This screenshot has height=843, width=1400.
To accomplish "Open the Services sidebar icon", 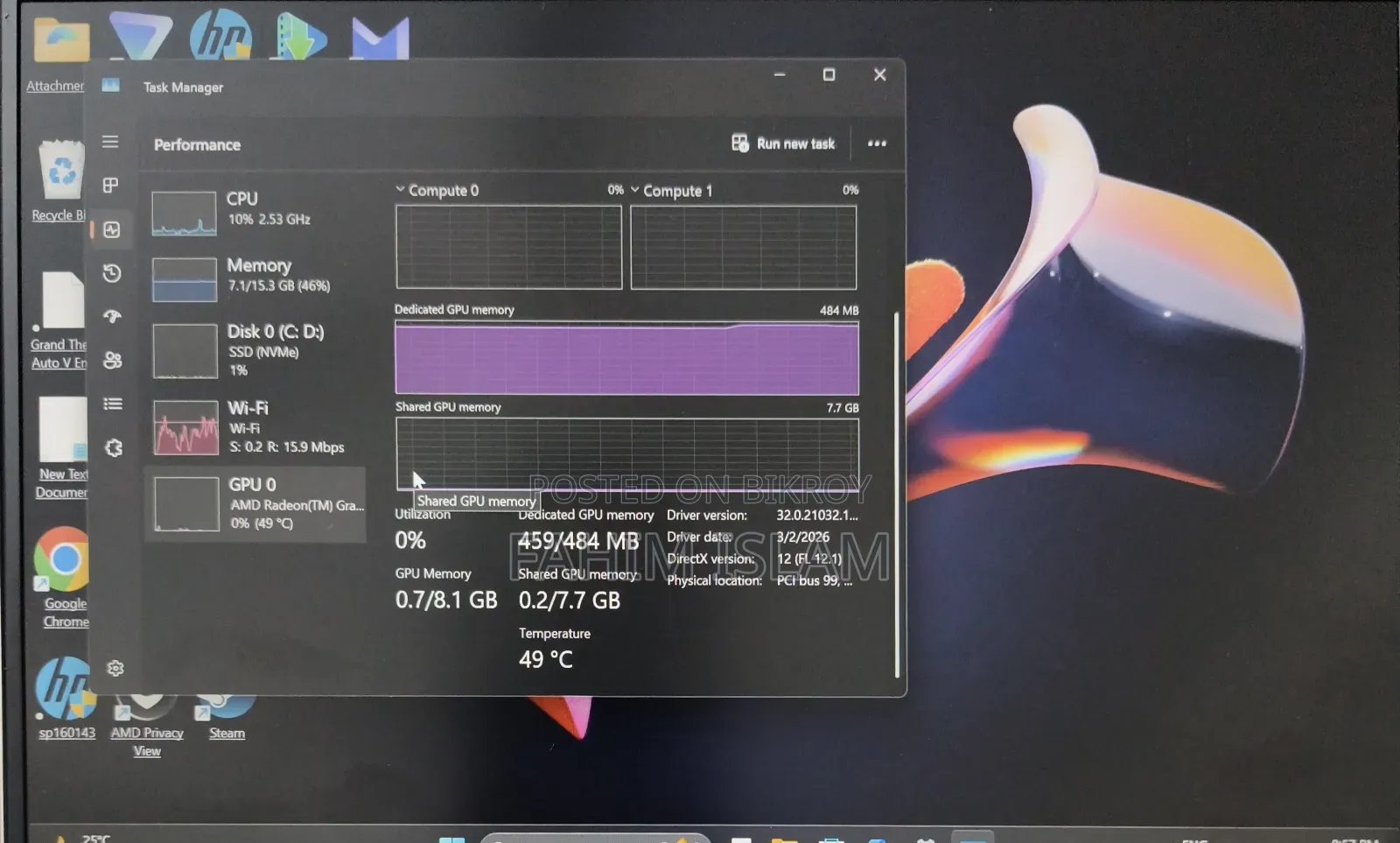I will [114, 447].
